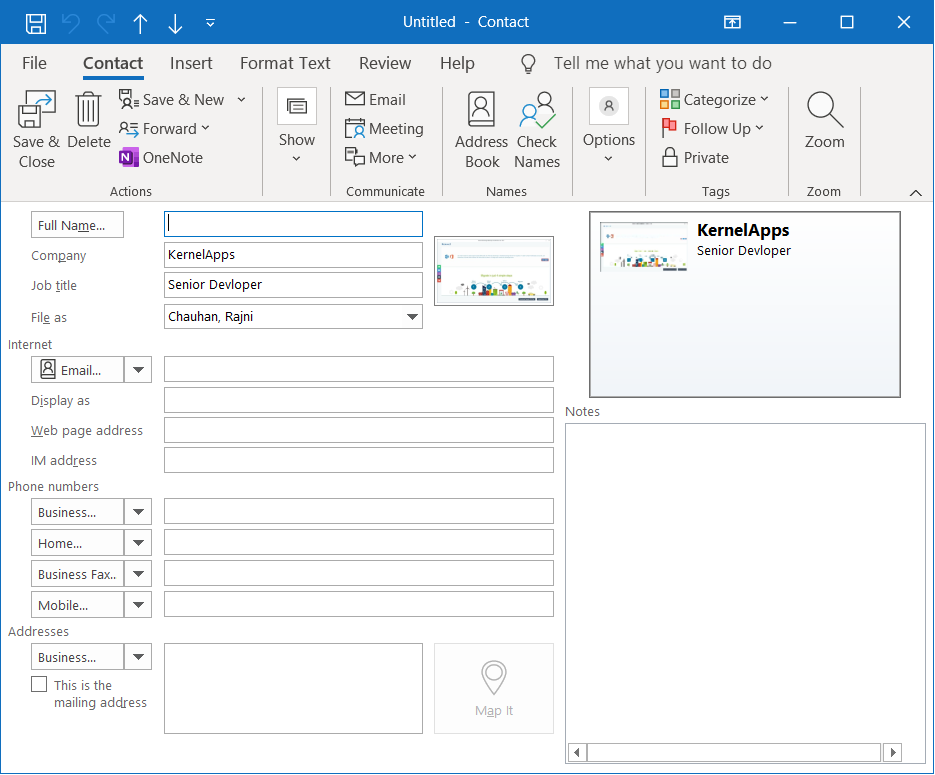Click the Full Name button
The width and height of the screenshot is (935, 775).
point(78,225)
